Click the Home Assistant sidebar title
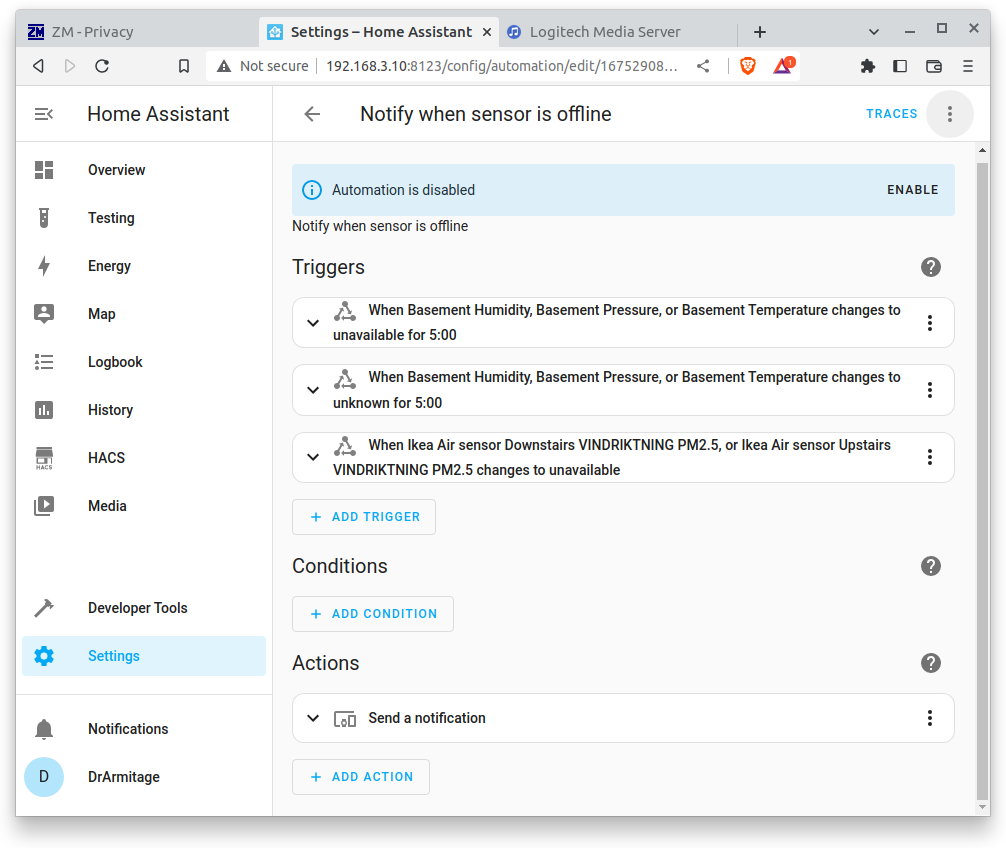The height and width of the screenshot is (848, 1006). [x=158, y=114]
